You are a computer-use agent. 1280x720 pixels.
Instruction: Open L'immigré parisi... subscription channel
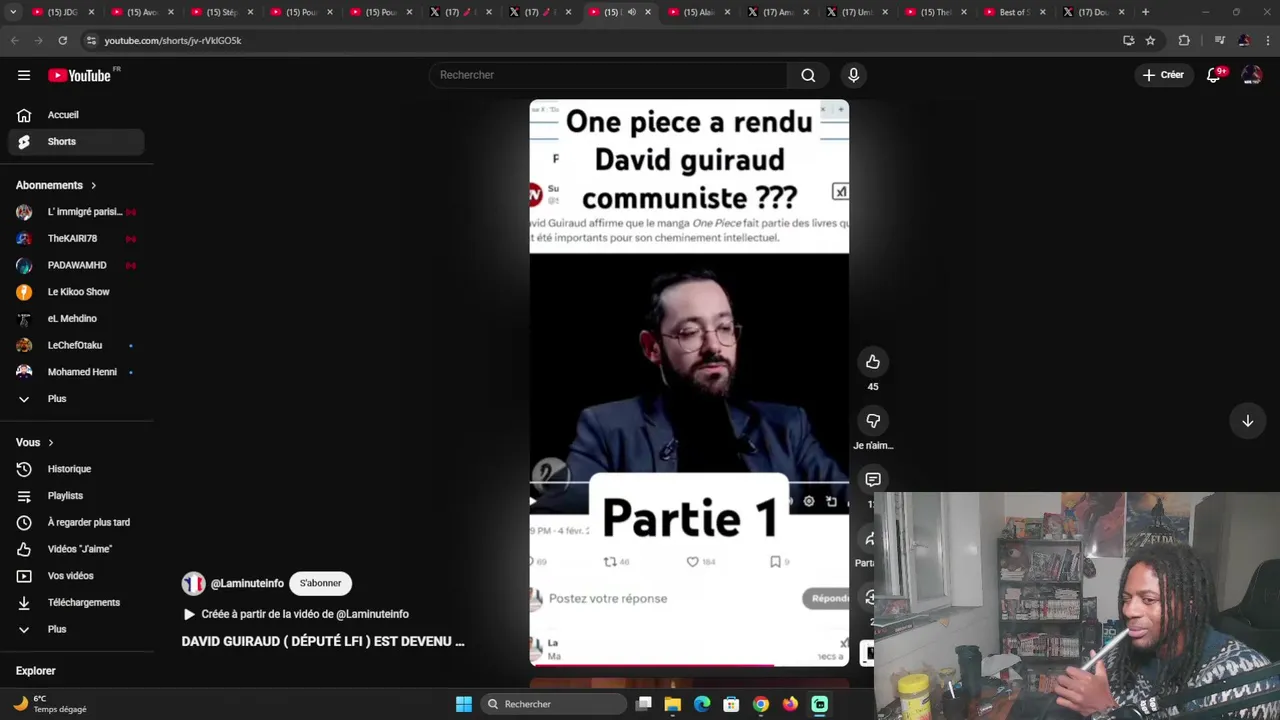pyautogui.click(x=77, y=212)
